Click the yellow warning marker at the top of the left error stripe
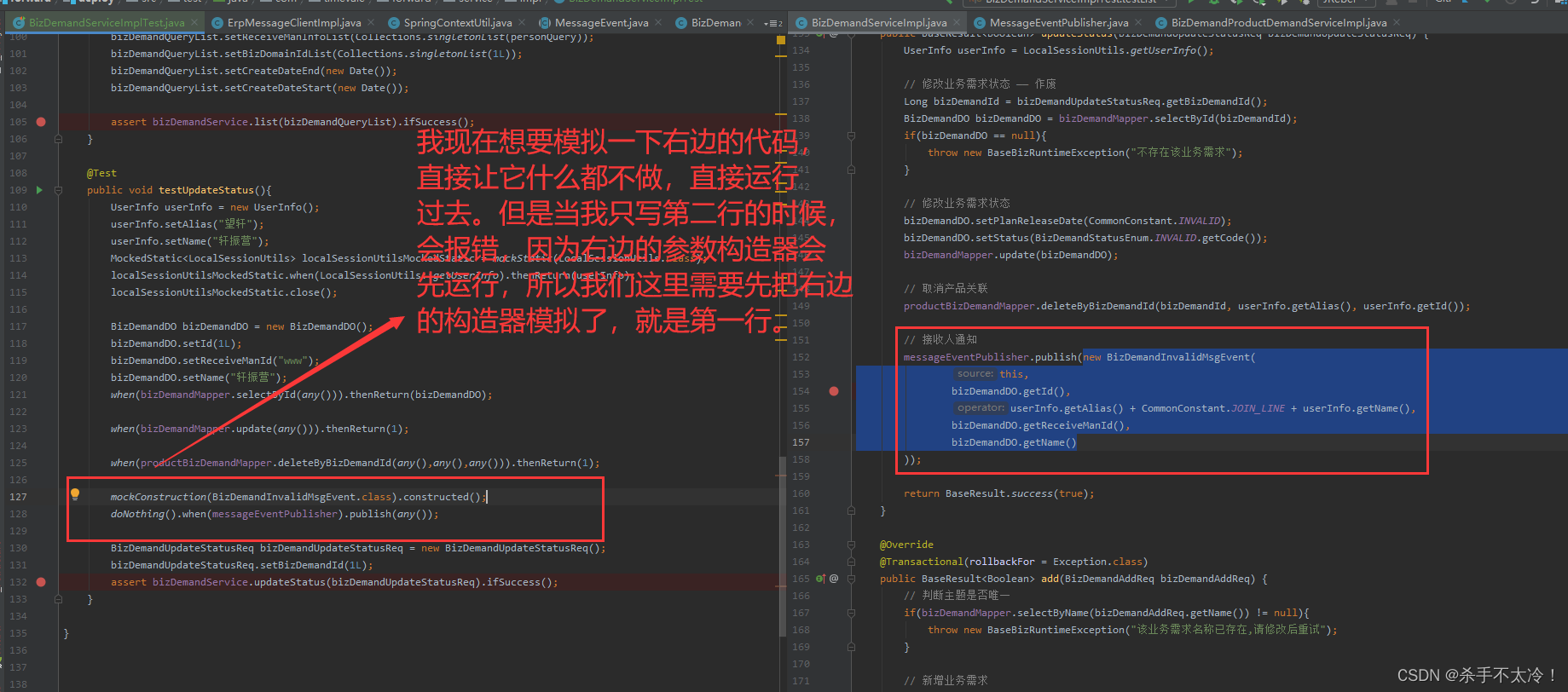Screen dimensions: 1568x692 click(780, 40)
